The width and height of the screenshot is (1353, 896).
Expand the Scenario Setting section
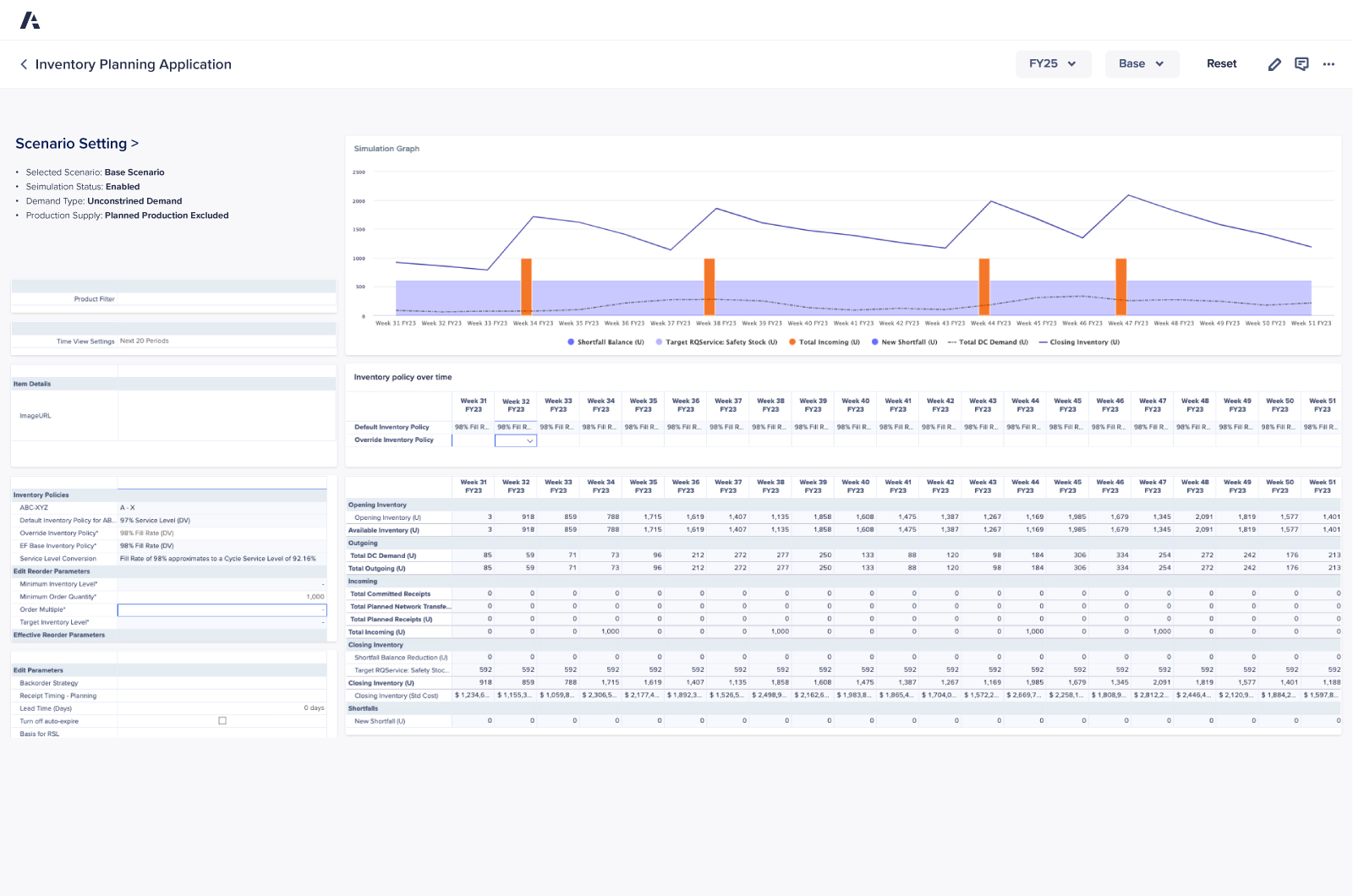135,144
